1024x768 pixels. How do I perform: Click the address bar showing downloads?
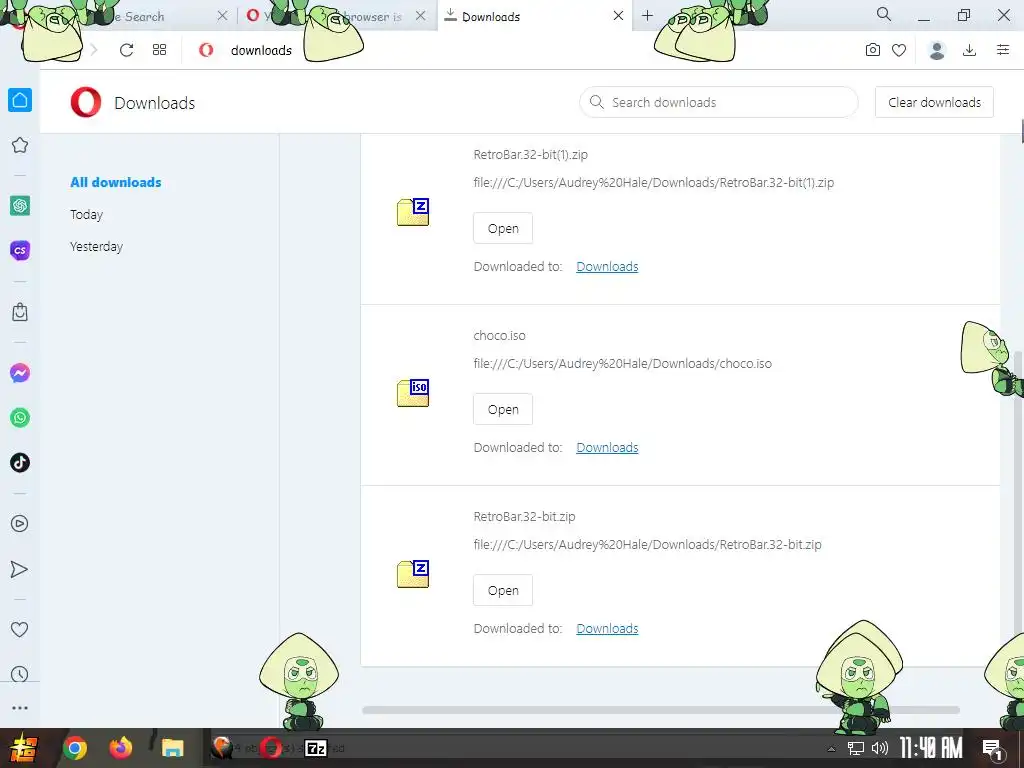click(x=261, y=50)
